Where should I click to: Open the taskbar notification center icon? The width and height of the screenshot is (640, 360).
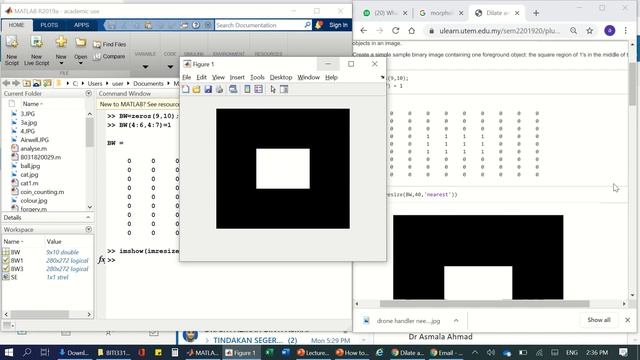(x=624, y=352)
